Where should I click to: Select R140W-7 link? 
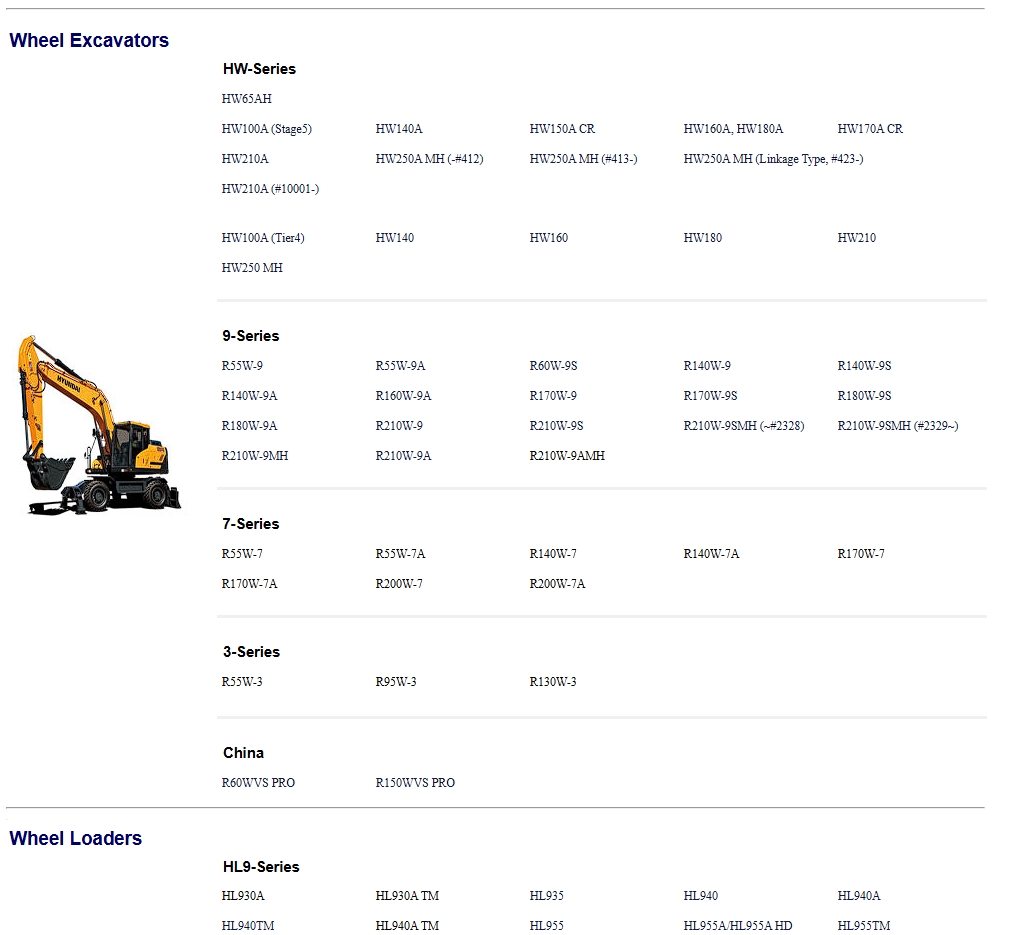[x=553, y=554]
